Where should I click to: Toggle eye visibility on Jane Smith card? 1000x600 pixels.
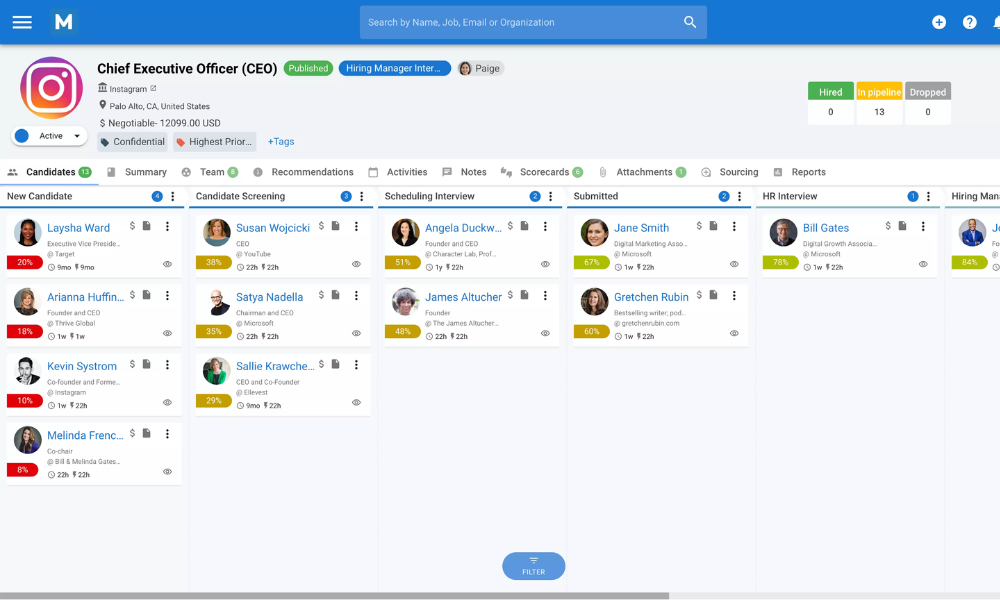pyautogui.click(x=734, y=264)
